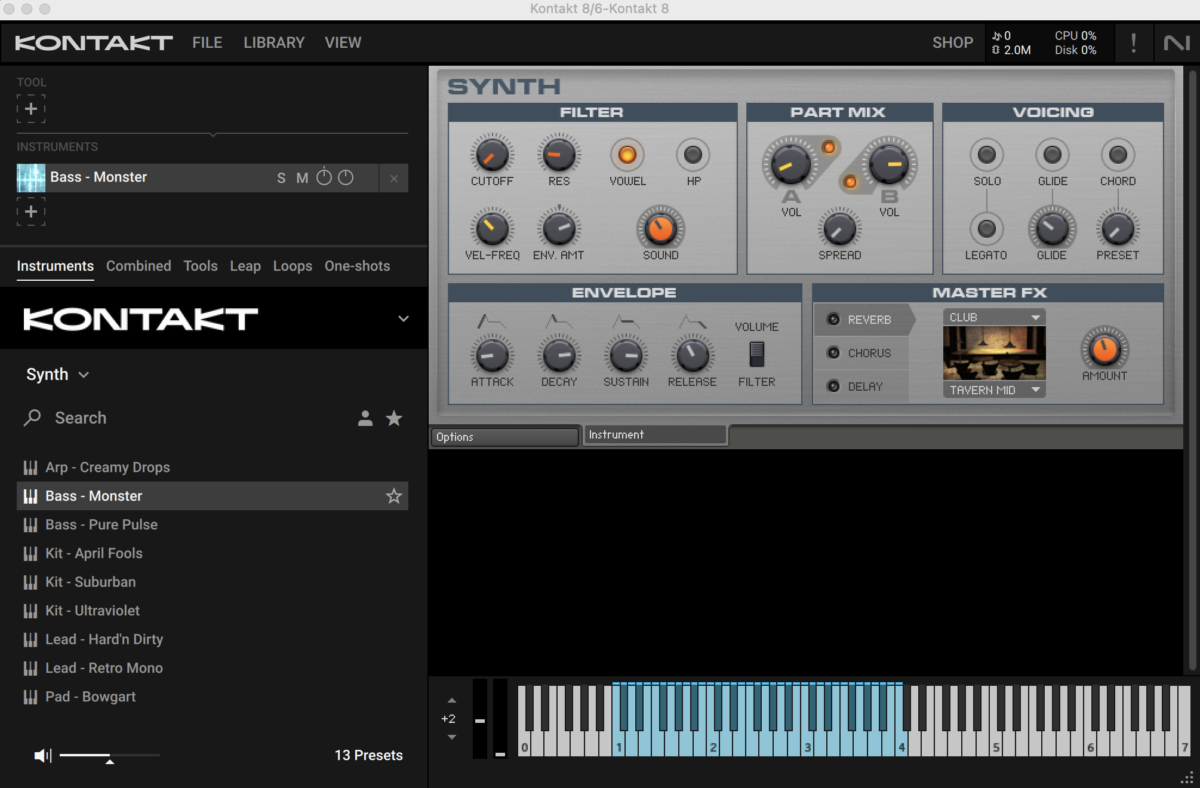
Task: Switch to the Loops tab
Action: click(292, 266)
